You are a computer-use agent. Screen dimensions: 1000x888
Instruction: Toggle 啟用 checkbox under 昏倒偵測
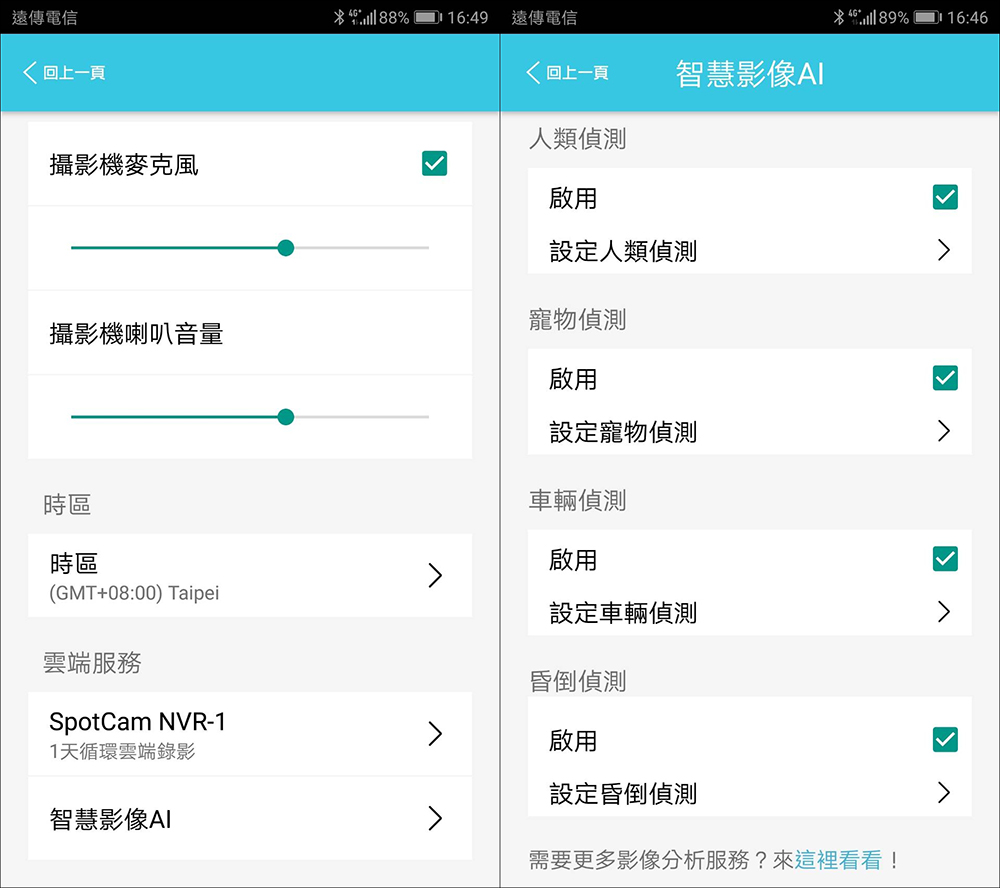point(945,739)
